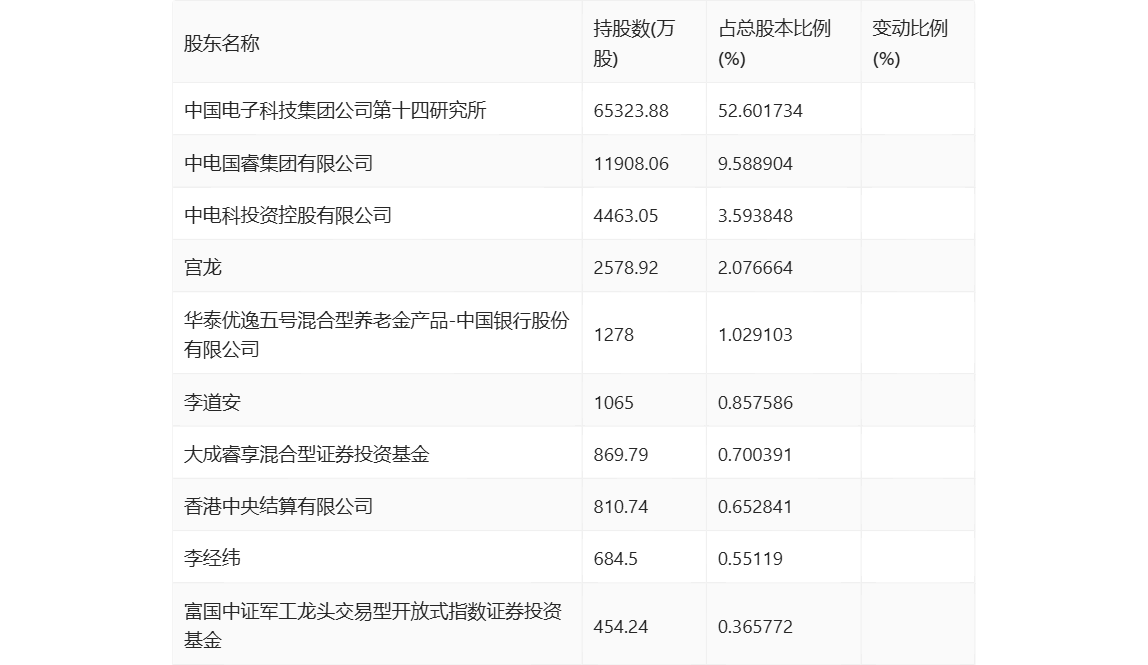Click the value 684.5
1148x665 pixels.
click(615, 558)
